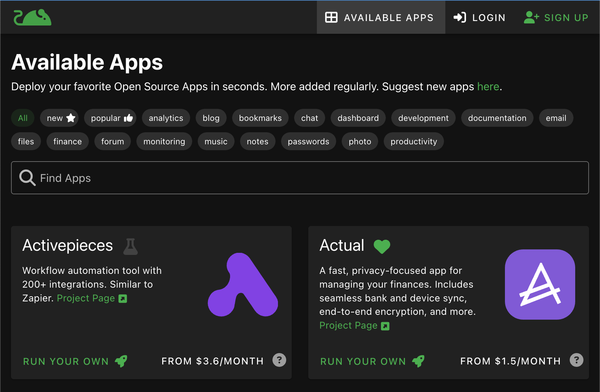Select the forum tag chip

coord(112,141)
